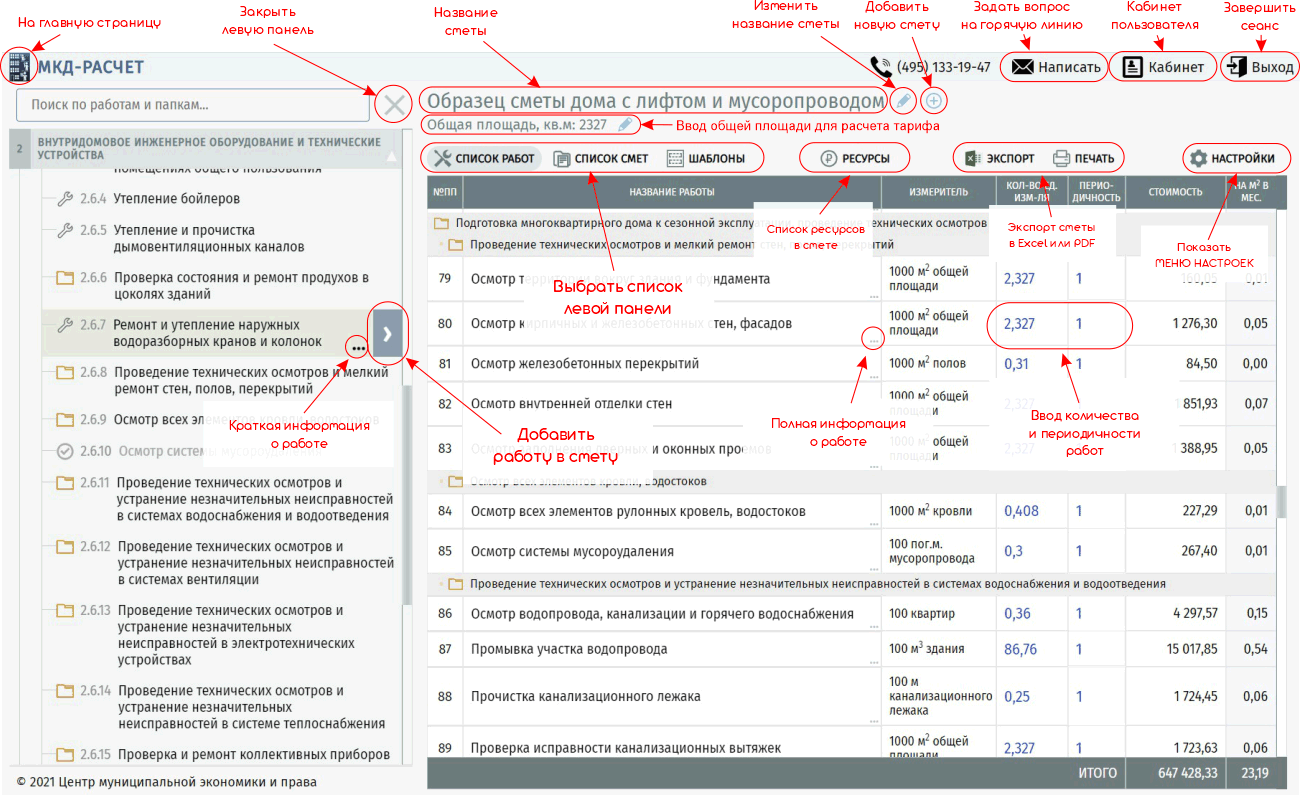Image resolution: width=1300 pixels, height=795 pixels.
Task: Export estimate via Экспорт button
Action: pos(1000,158)
